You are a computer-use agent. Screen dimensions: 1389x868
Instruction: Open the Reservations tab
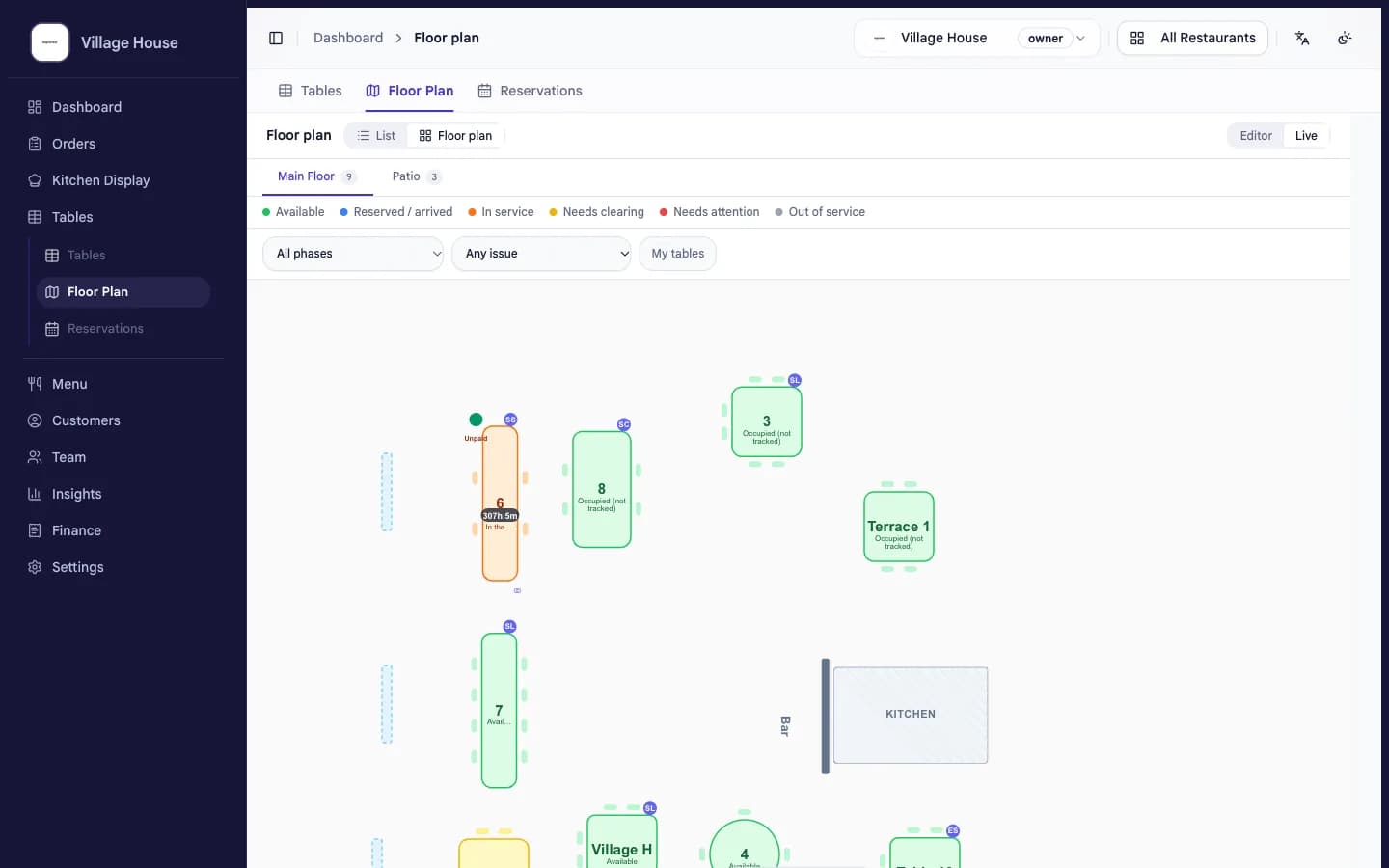(531, 91)
